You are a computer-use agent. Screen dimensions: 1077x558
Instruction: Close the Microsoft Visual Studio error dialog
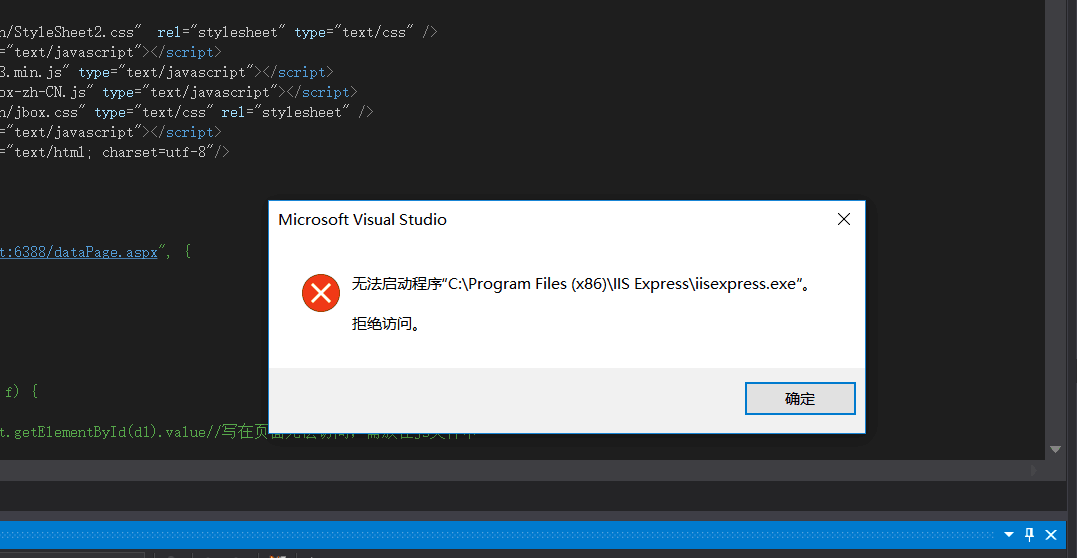point(844,219)
